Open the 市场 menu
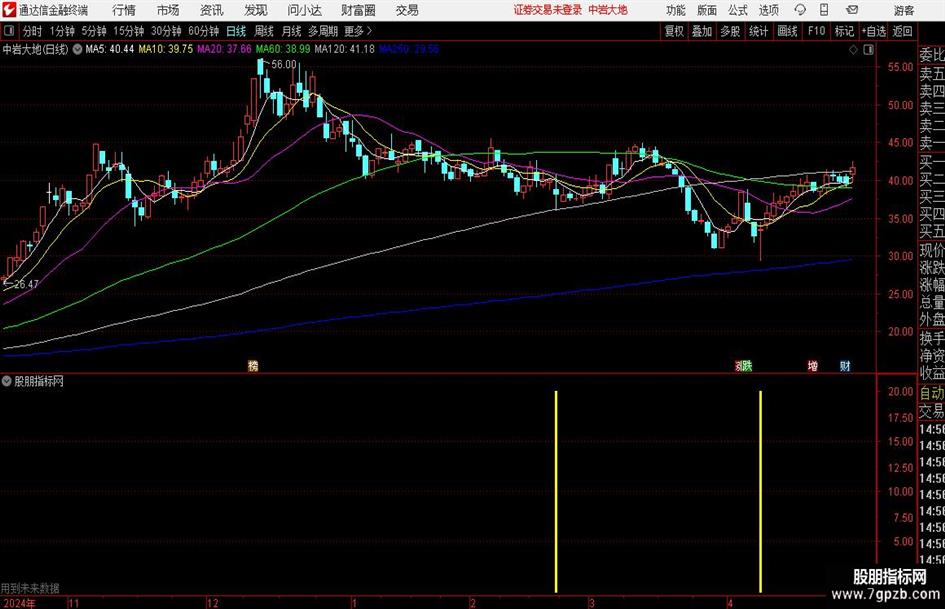The image size is (945, 609). 168,10
